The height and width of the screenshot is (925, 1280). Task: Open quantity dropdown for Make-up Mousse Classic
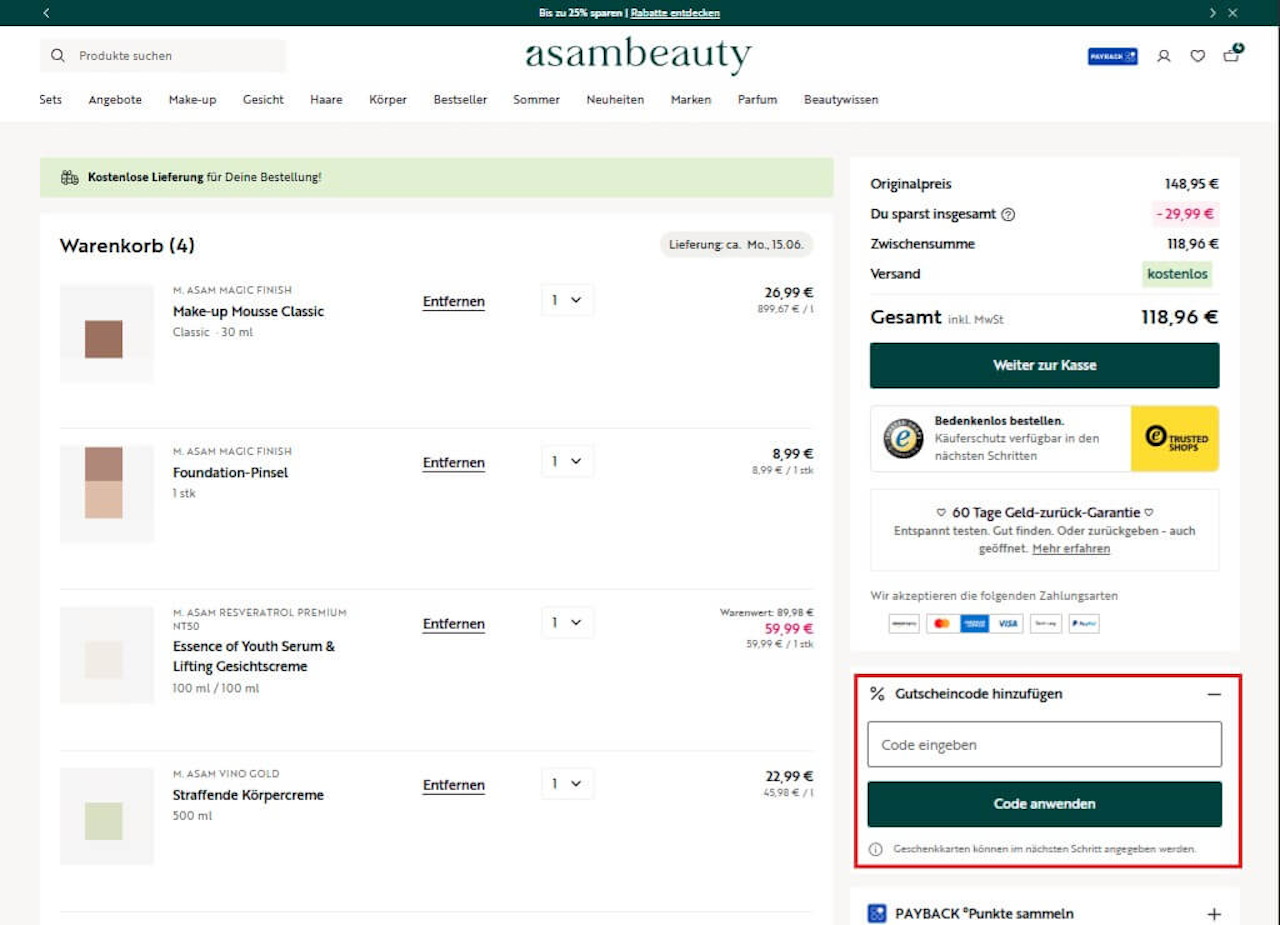click(x=567, y=300)
